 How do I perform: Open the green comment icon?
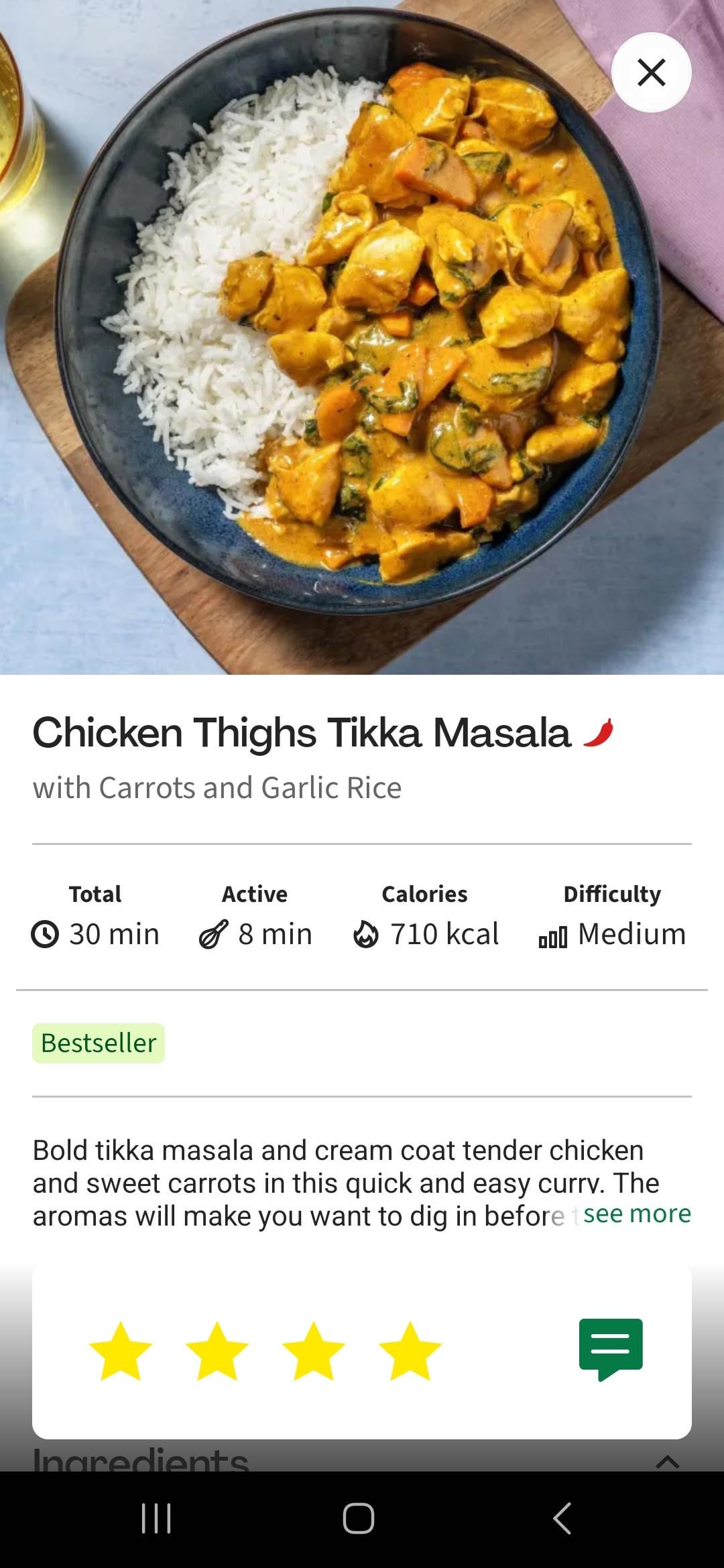611,1349
